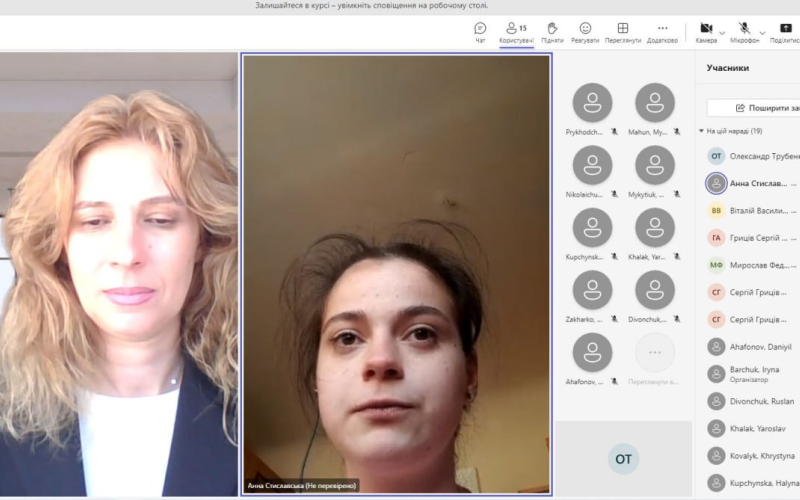Click the OT avatar next to Олександр Трубен

pyautogui.click(x=716, y=156)
